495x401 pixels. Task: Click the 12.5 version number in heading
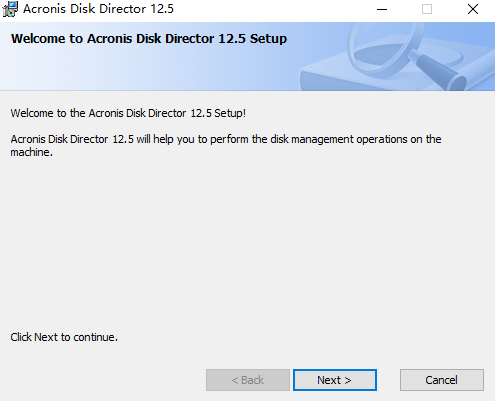(x=232, y=39)
